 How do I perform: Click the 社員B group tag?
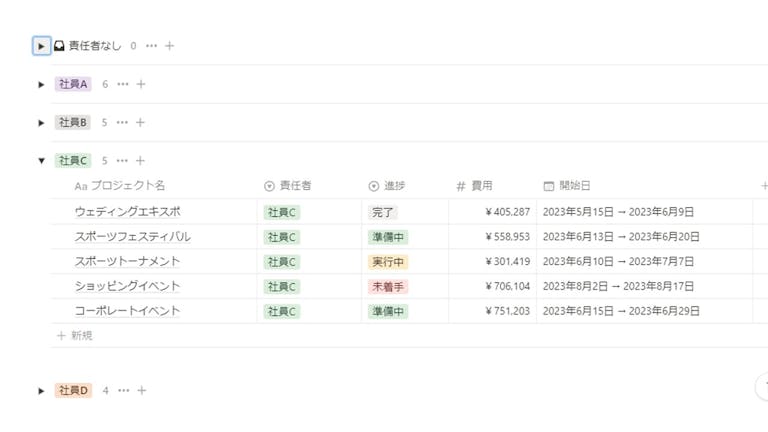point(72,122)
